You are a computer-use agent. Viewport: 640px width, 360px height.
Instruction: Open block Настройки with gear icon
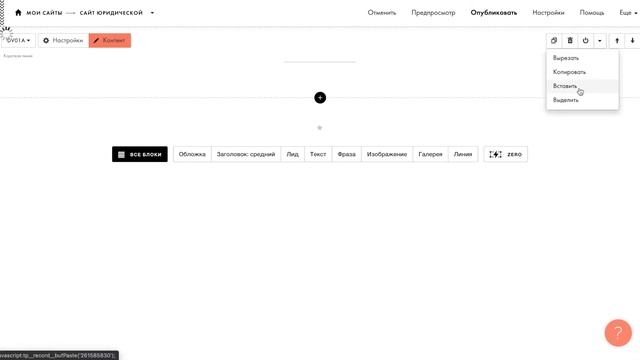pos(63,40)
